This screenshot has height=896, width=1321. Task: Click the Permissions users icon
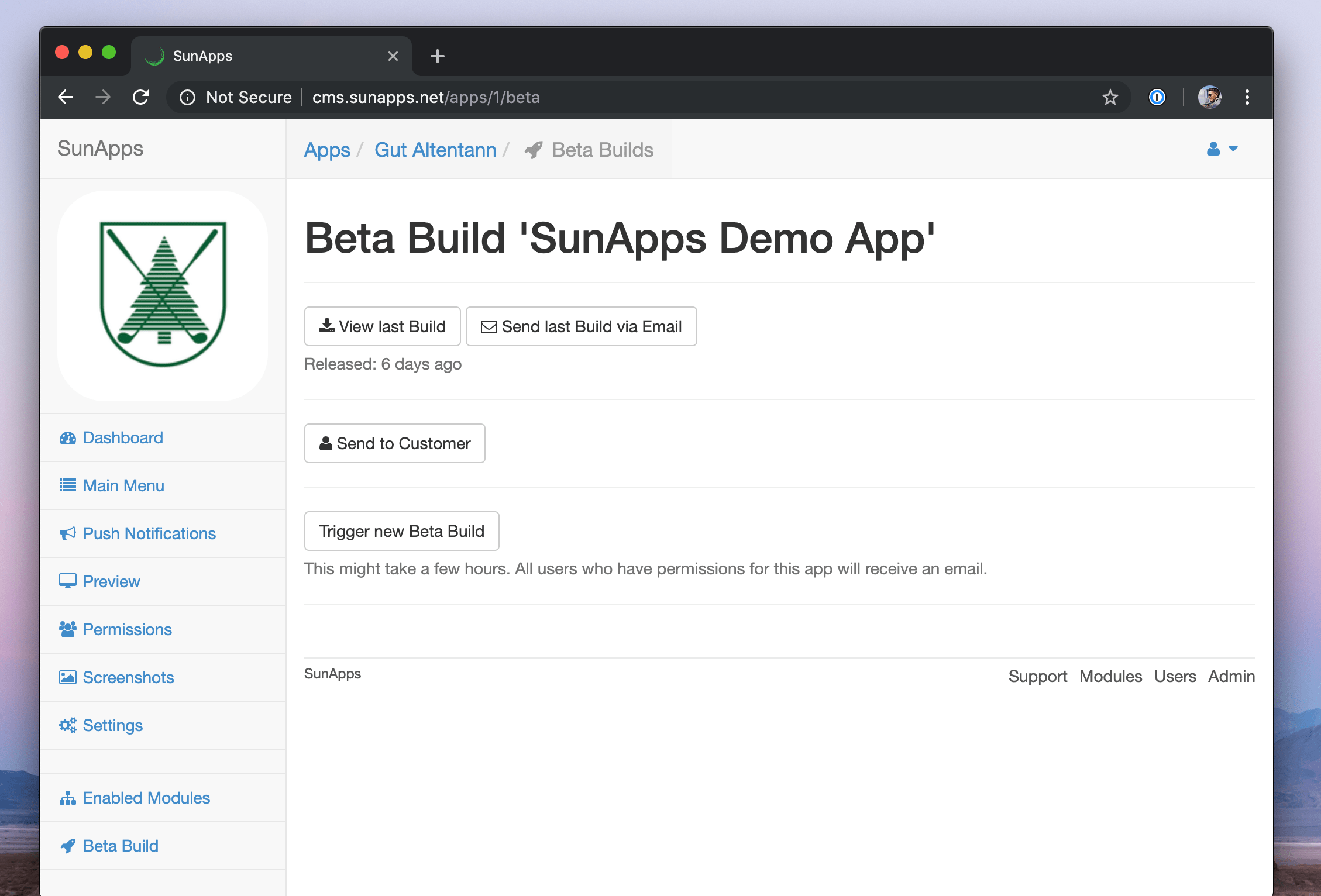point(68,629)
